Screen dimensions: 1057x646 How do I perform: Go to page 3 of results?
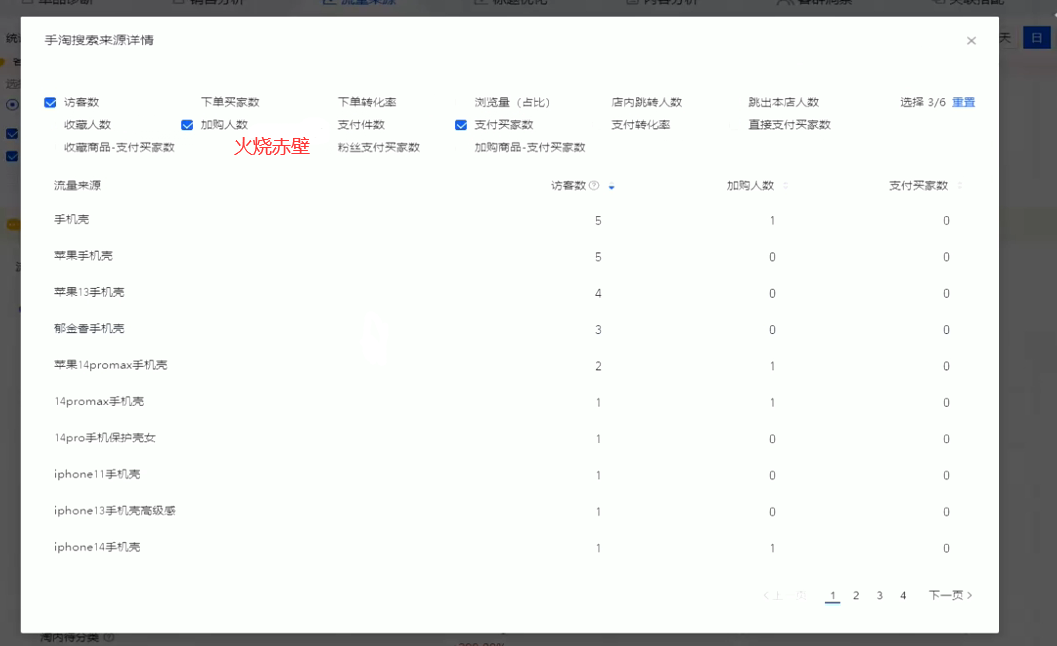tap(880, 595)
